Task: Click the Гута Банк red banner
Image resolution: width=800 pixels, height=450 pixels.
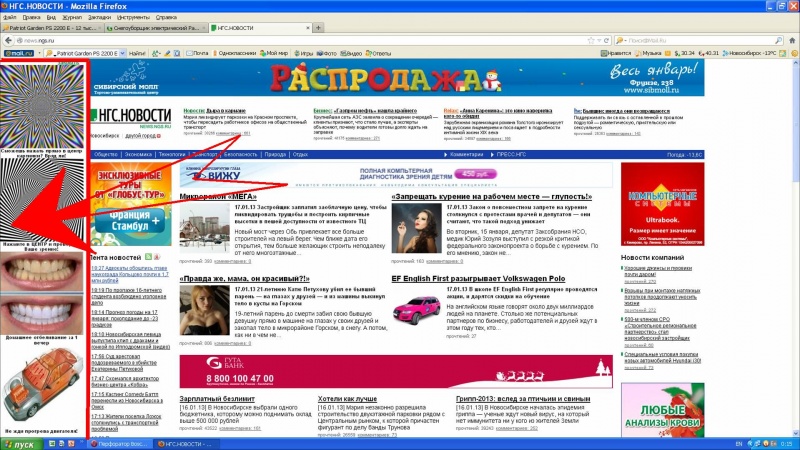Action: [396, 371]
